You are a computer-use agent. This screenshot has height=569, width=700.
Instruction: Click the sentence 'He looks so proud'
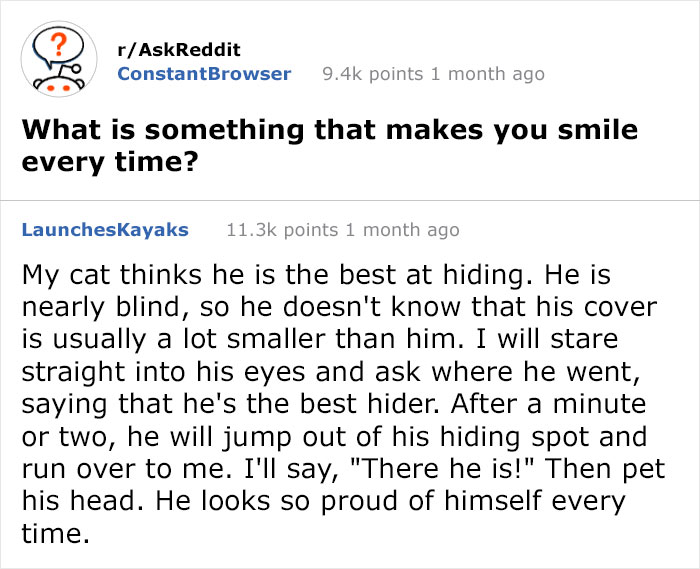point(324,517)
